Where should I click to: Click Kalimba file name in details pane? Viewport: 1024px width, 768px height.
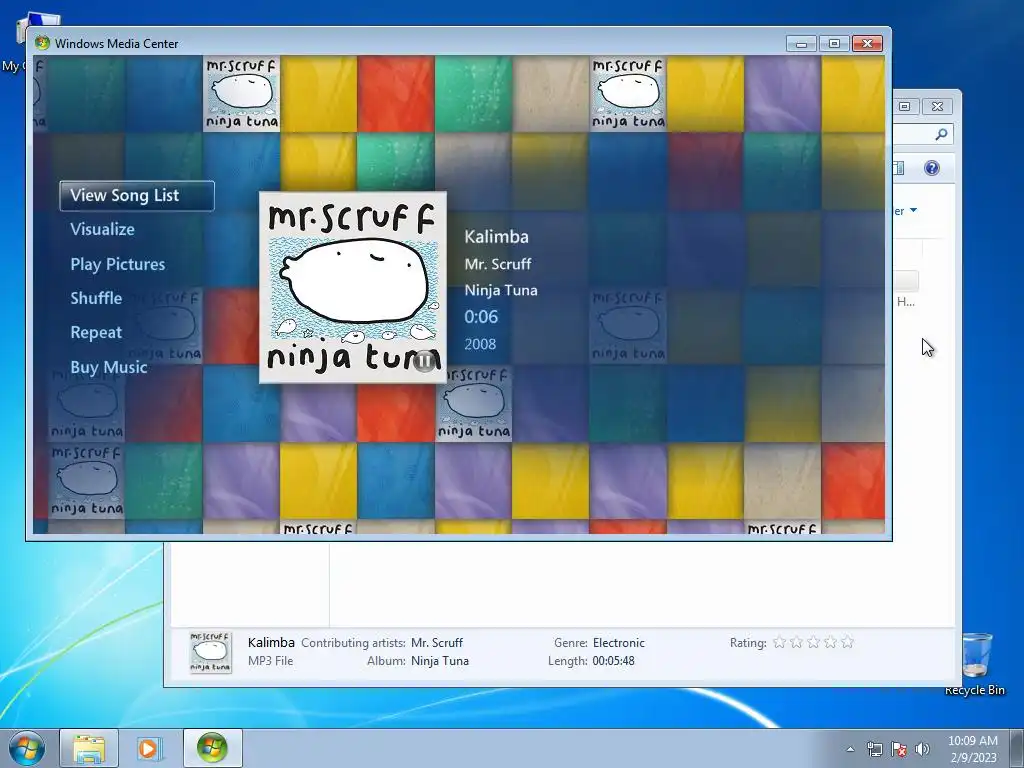pyautogui.click(x=271, y=643)
